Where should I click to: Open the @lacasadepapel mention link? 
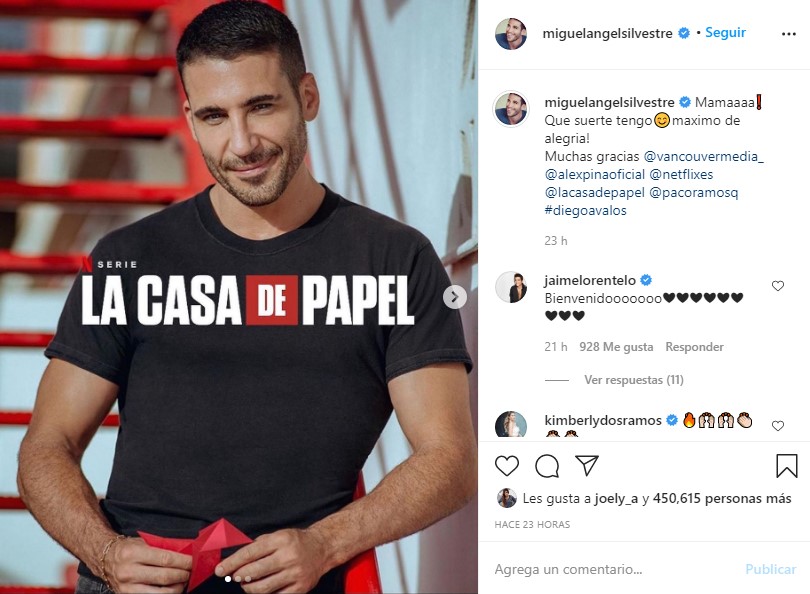[595, 192]
